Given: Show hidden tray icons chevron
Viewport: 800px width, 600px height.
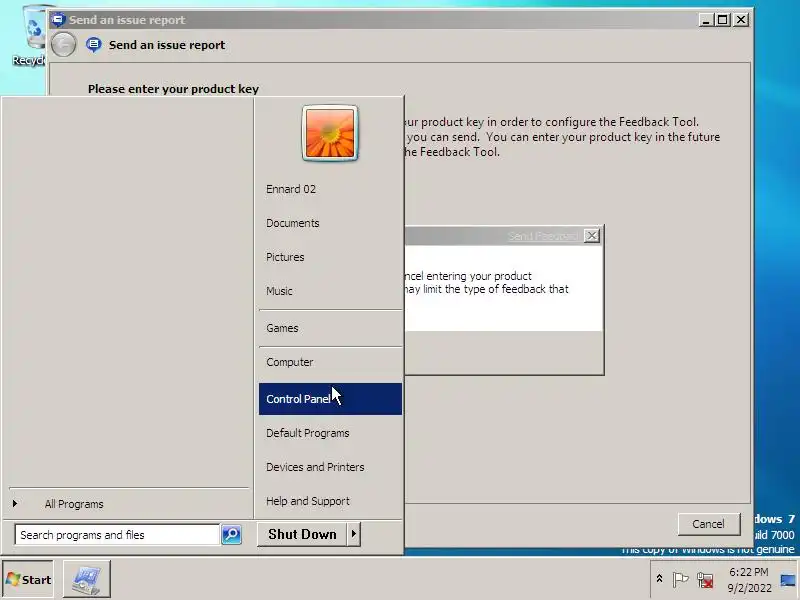Looking at the screenshot, I should [x=659, y=579].
